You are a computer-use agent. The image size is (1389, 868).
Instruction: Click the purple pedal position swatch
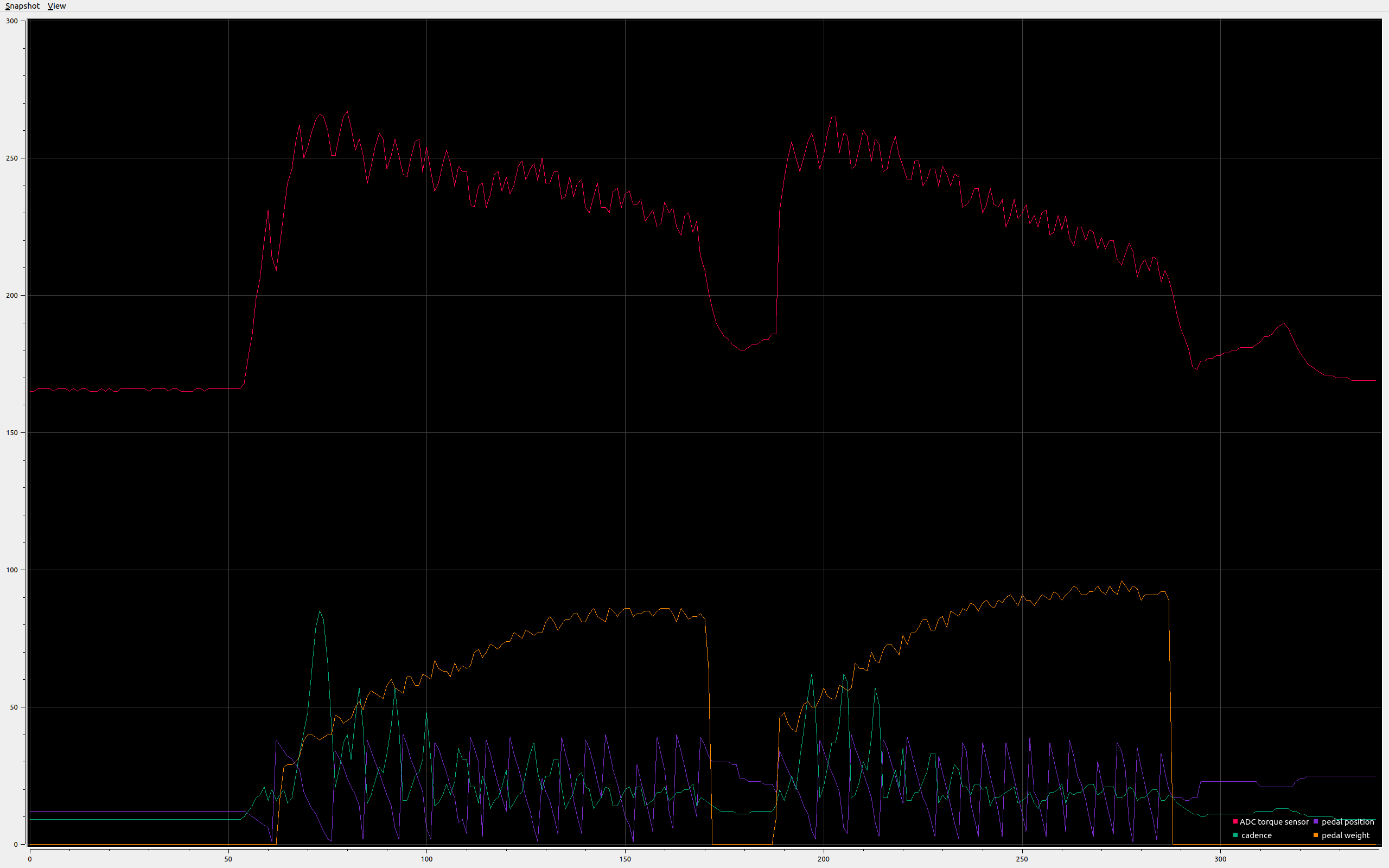(1316, 821)
